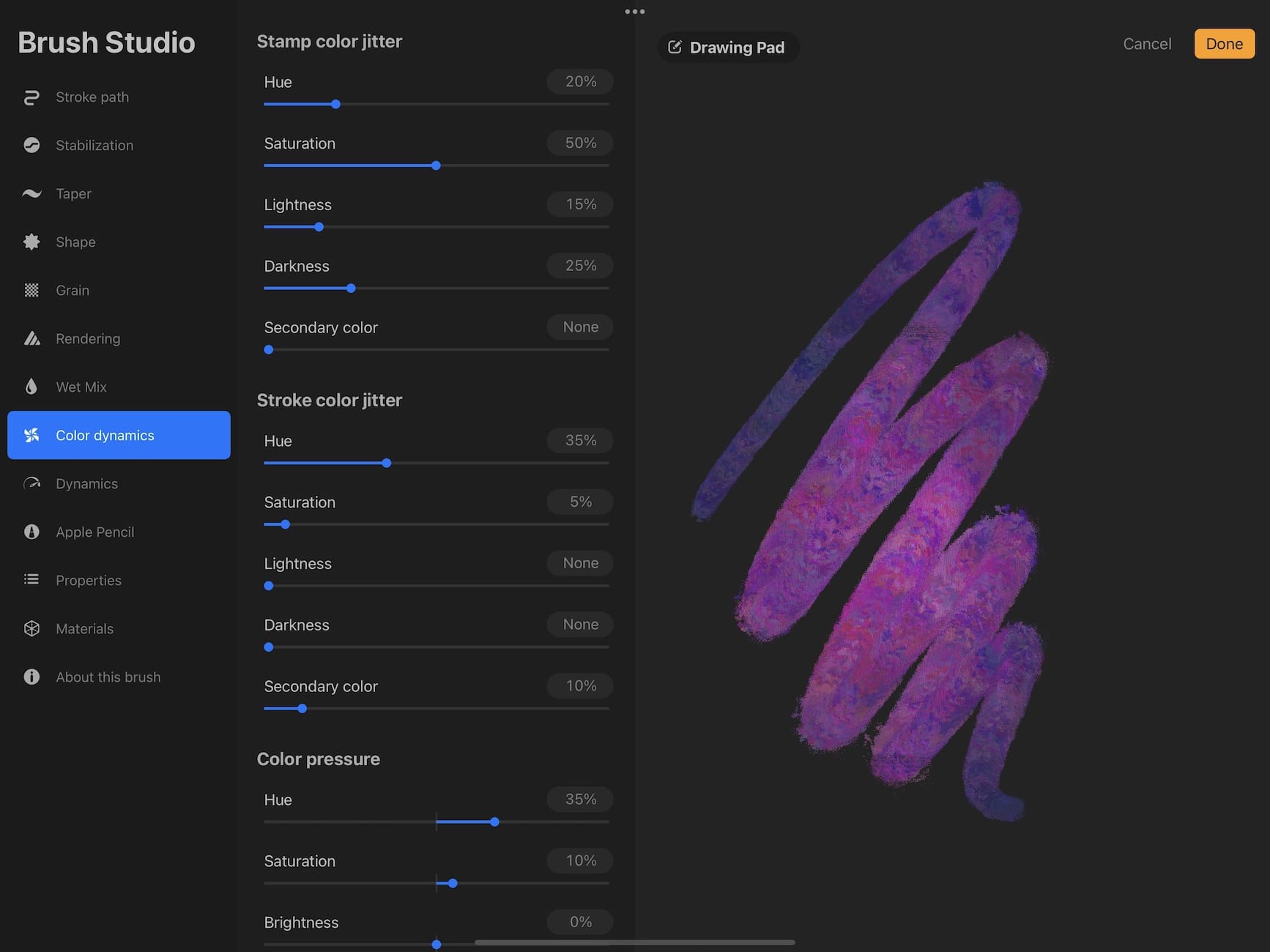
Task: Open the Materials section
Action: 119,628
